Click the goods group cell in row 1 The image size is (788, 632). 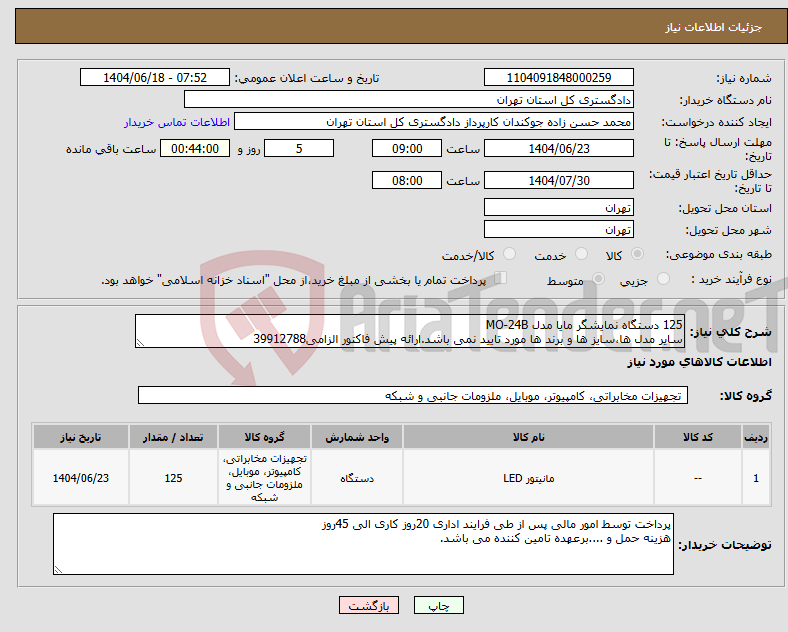[264, 478]
